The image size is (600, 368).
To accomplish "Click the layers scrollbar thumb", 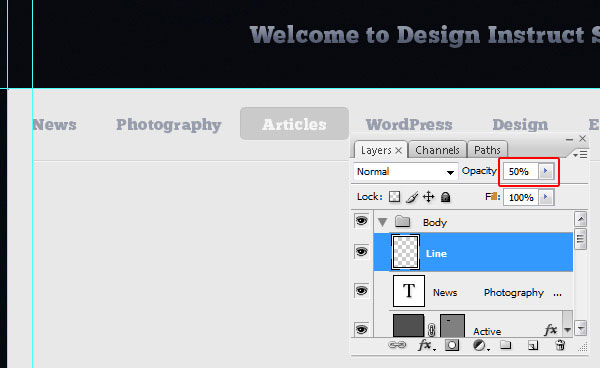I will click(x=580, y=239).
